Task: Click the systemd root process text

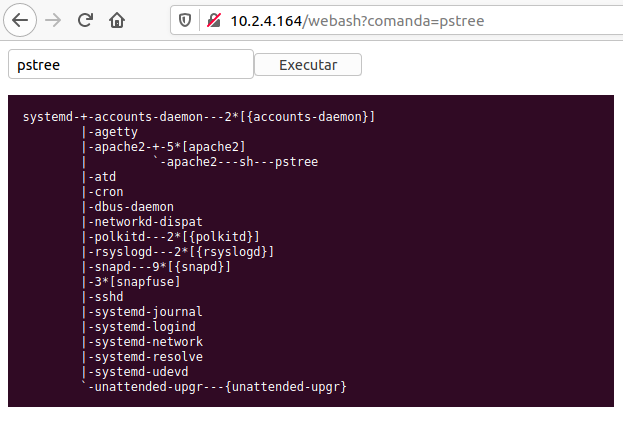Action: click(48, 117)
